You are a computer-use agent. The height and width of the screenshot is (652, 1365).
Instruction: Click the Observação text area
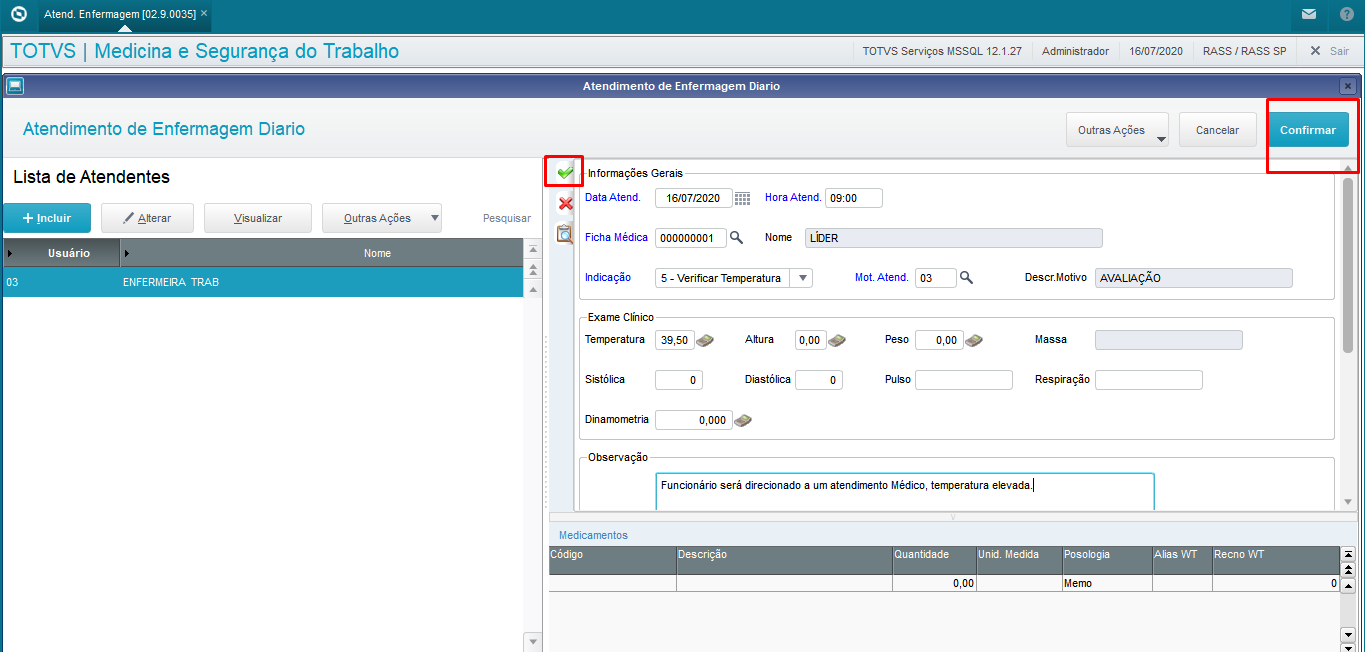pyautogui.click(x=905, y=491)
